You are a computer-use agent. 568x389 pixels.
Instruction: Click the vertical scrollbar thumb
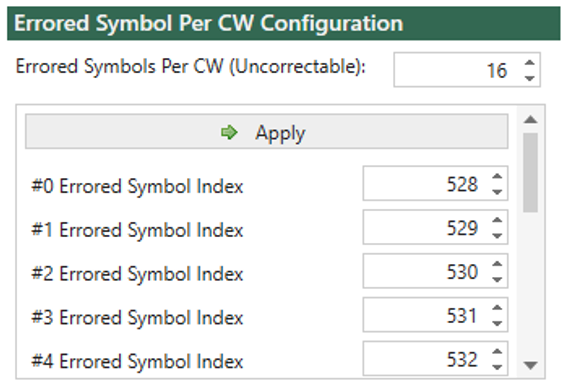[530, 172]
